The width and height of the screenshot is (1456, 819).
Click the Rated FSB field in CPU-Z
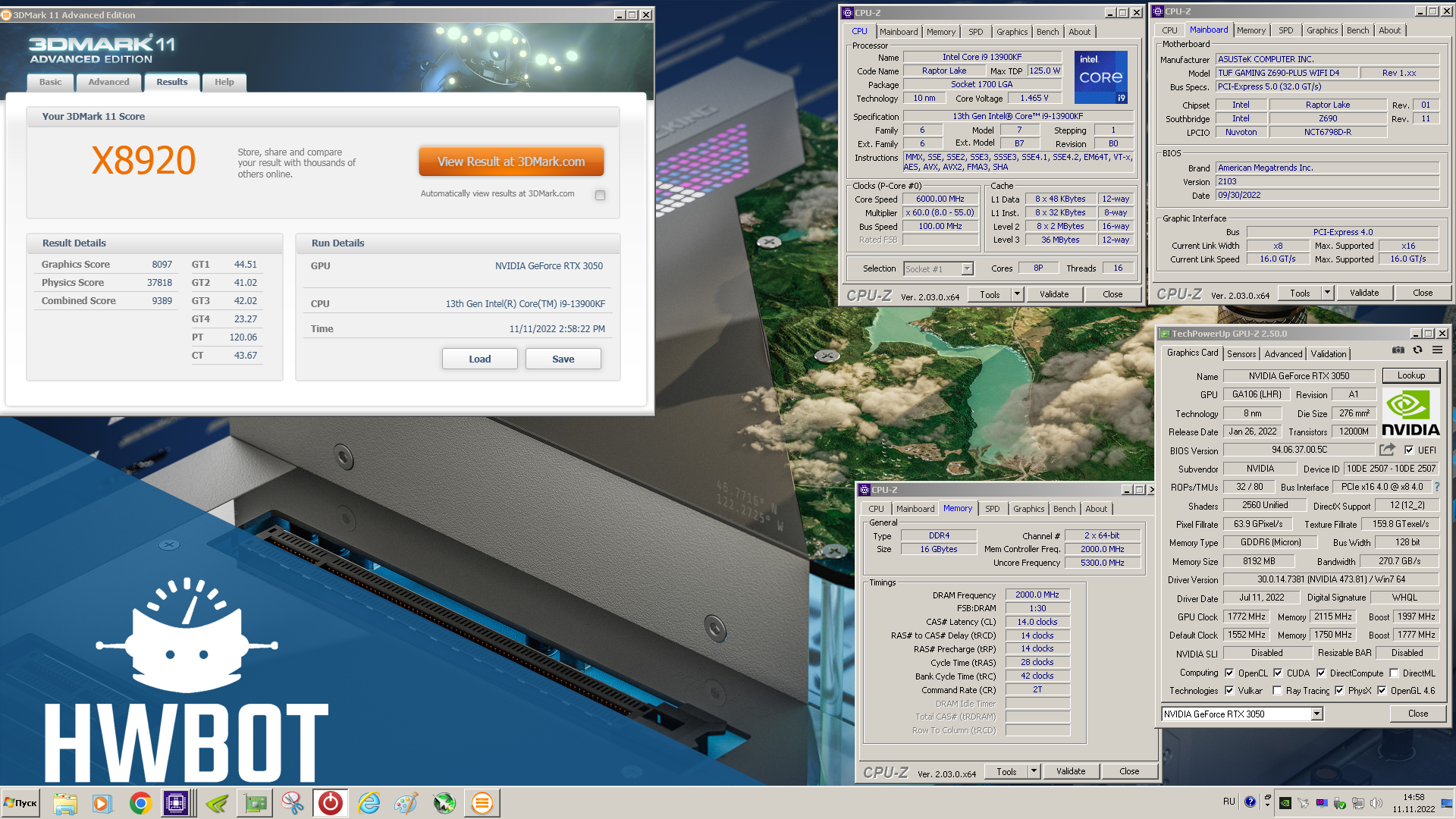coord(940,240)
